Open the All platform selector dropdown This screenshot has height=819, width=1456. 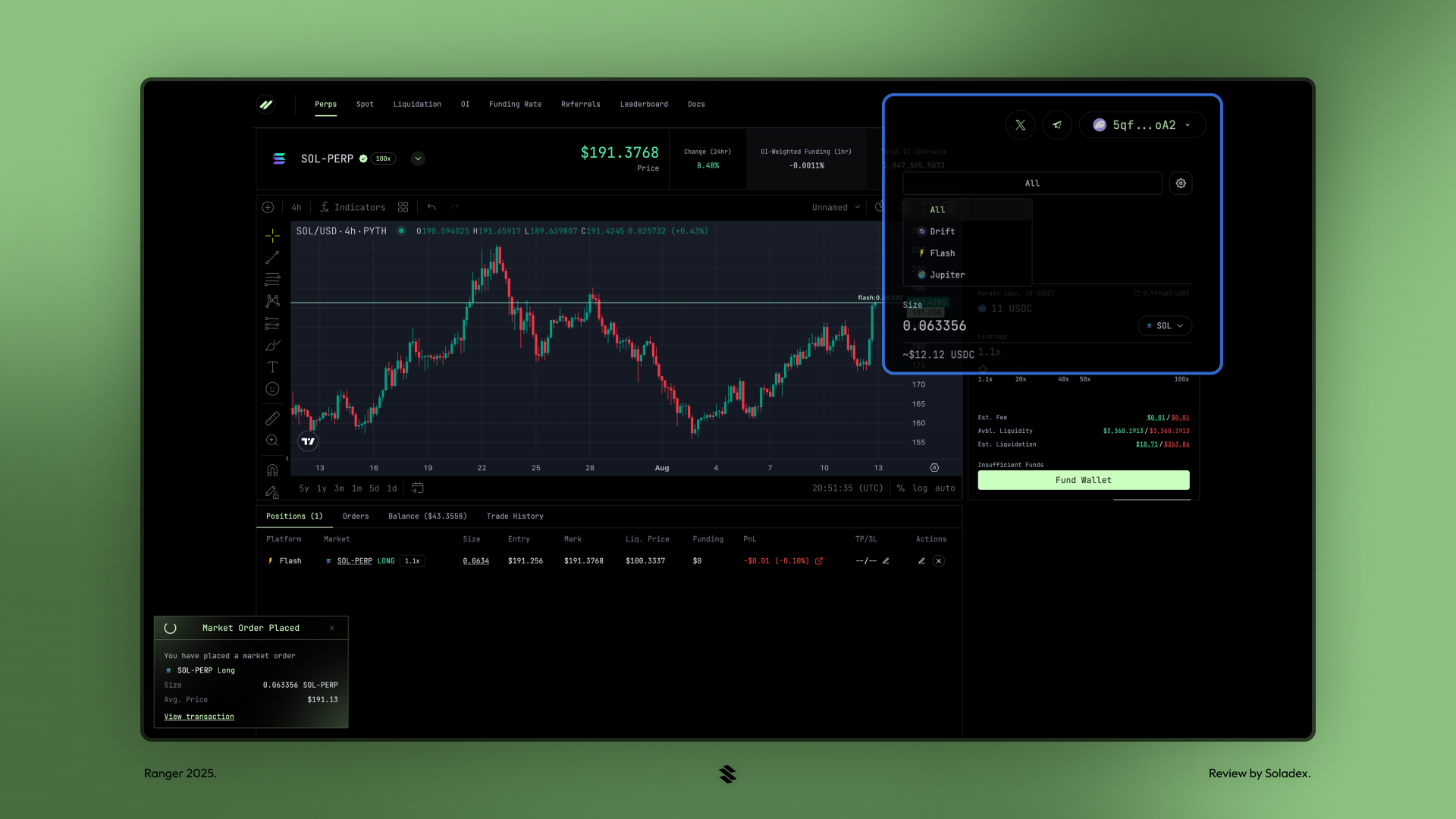coord(1032,184)
